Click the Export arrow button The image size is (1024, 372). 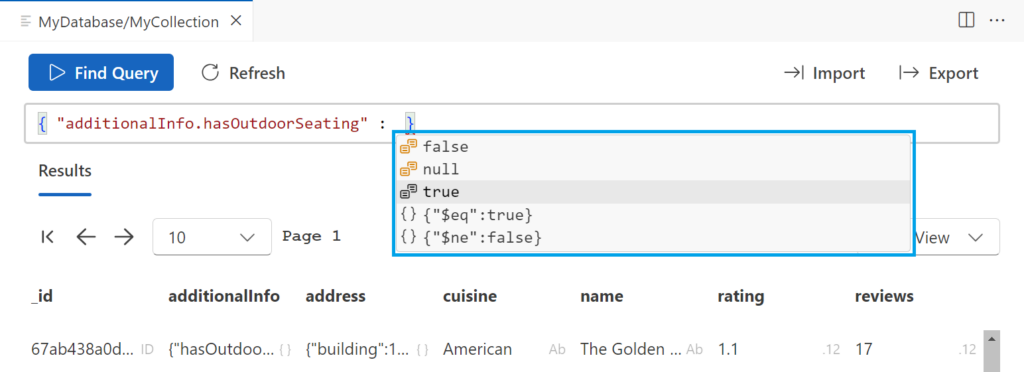tap(938, 73)
